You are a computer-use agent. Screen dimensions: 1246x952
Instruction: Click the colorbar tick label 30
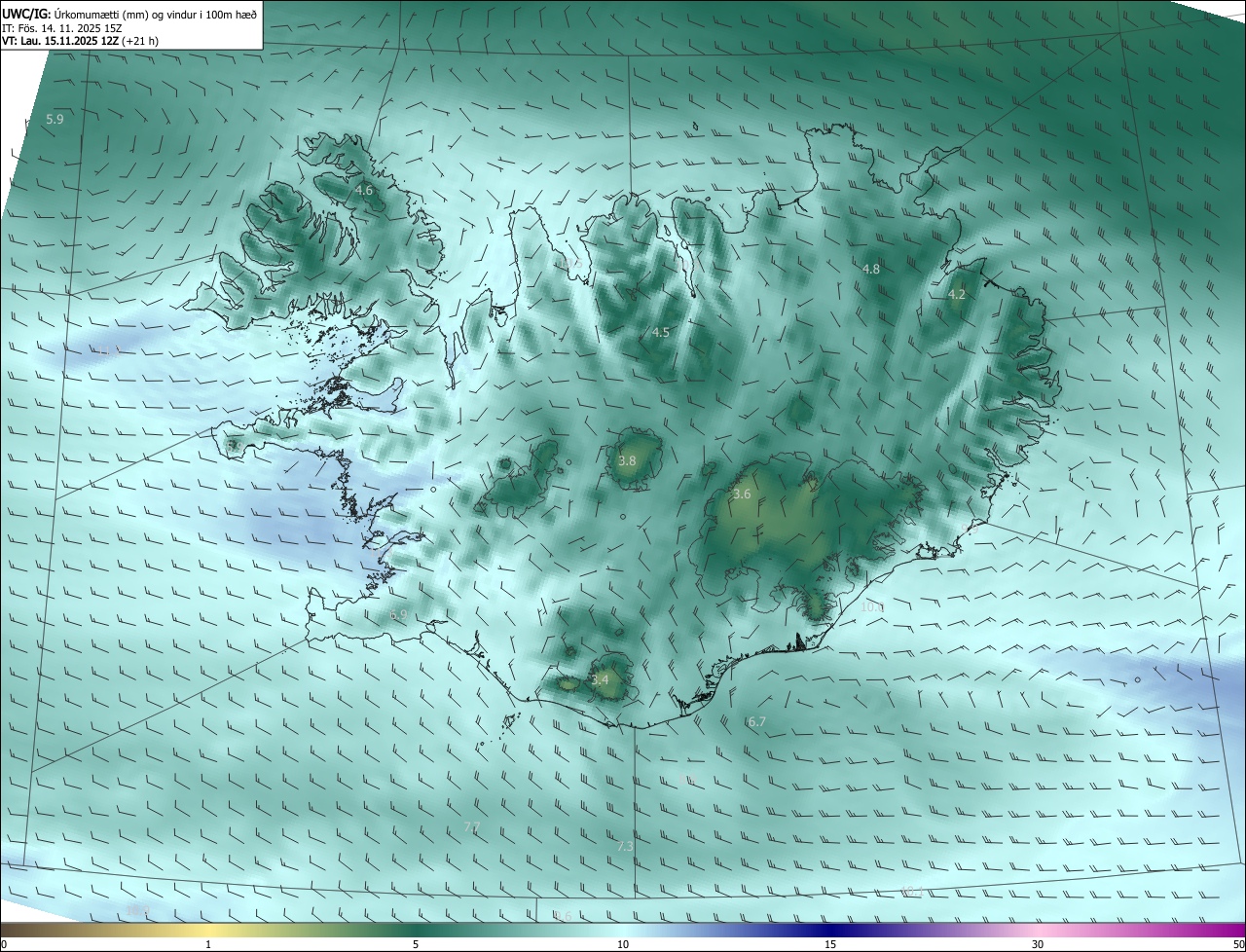tap(1038, 945)
